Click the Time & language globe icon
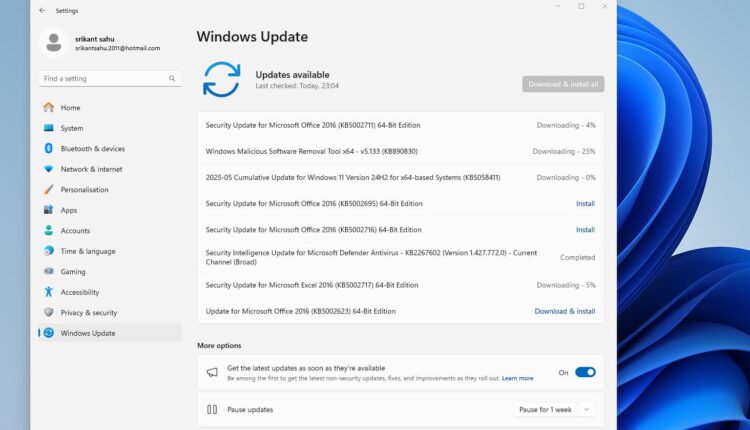 (48, 251)
